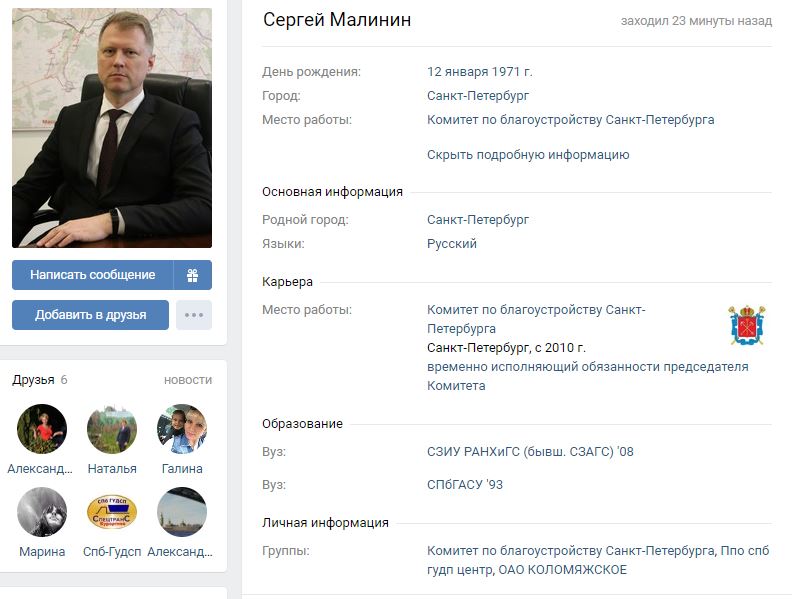
Task: Click the Написать сообщение button
Action: point(92,275)
